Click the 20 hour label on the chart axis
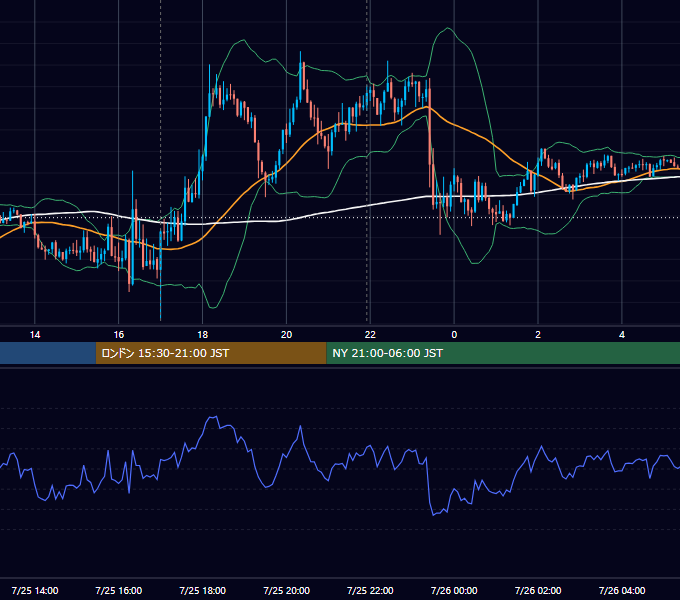 (x=286, y=335)
